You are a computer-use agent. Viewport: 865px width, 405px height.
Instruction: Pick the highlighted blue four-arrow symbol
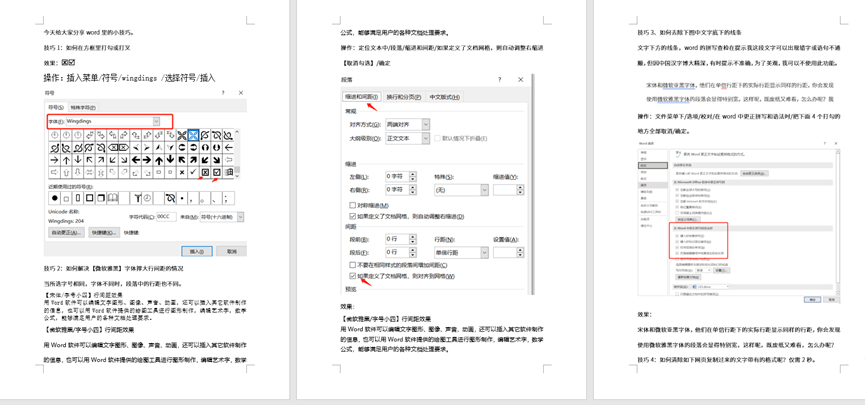193,135
